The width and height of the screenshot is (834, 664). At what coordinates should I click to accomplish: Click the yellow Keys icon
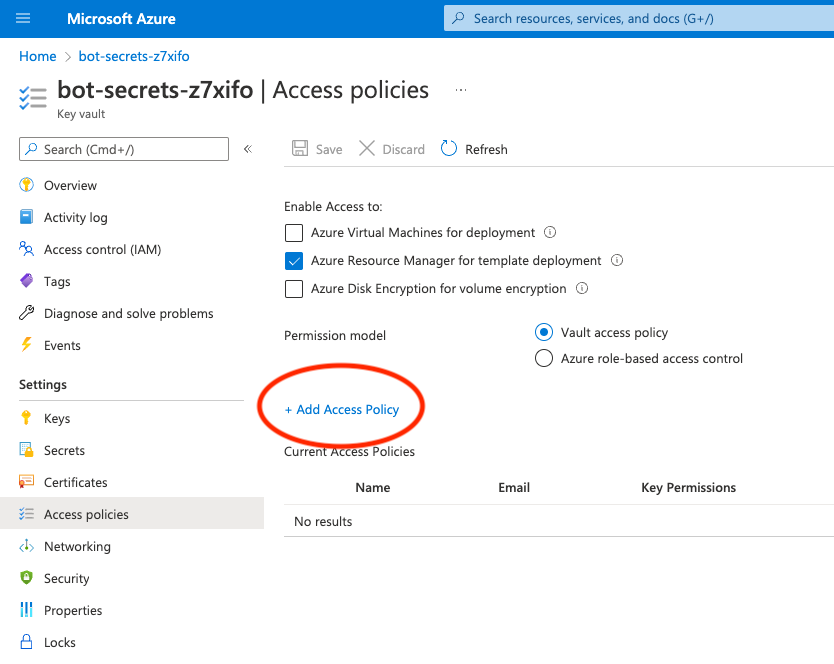pos(26,418)
